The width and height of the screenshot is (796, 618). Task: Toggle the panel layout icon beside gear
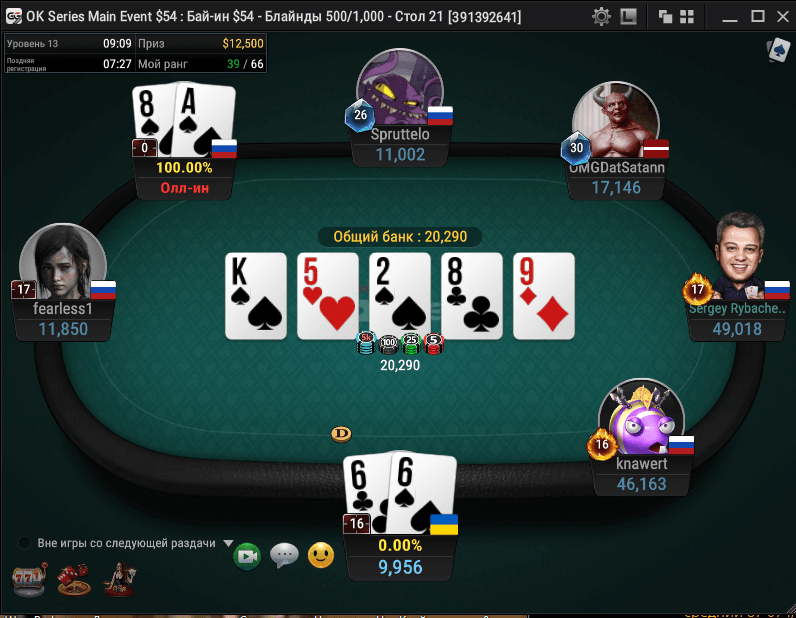click(628, 17)
